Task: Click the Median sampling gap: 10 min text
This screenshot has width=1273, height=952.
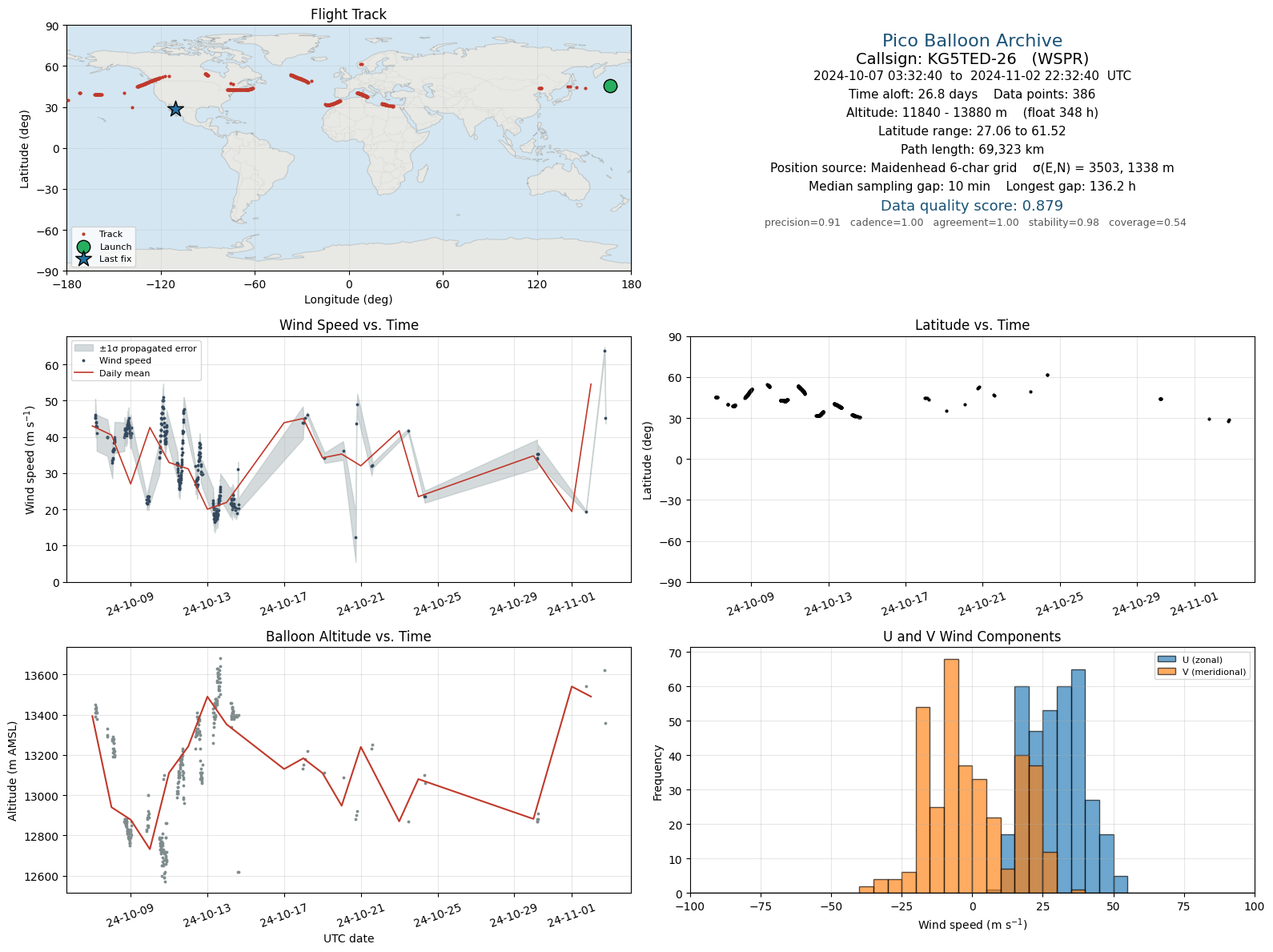Action: pos(899,187)
